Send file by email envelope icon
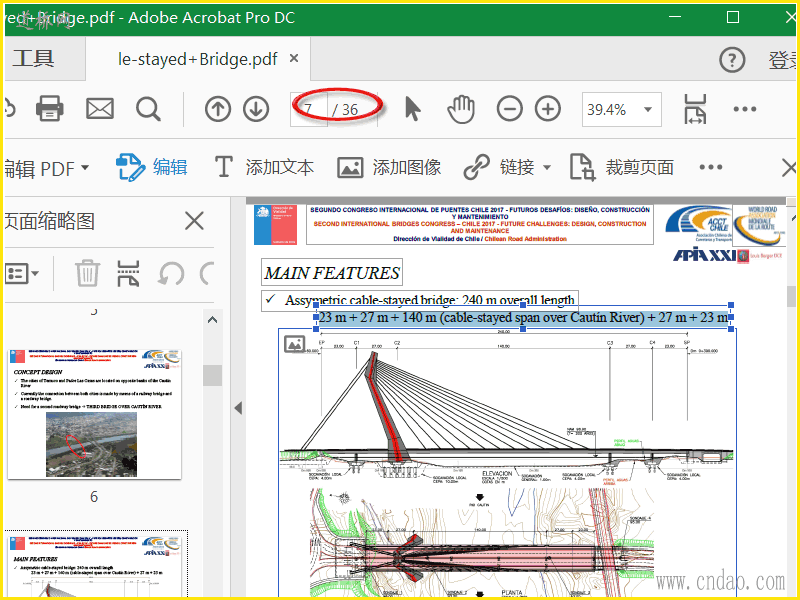 pos(99,109)
